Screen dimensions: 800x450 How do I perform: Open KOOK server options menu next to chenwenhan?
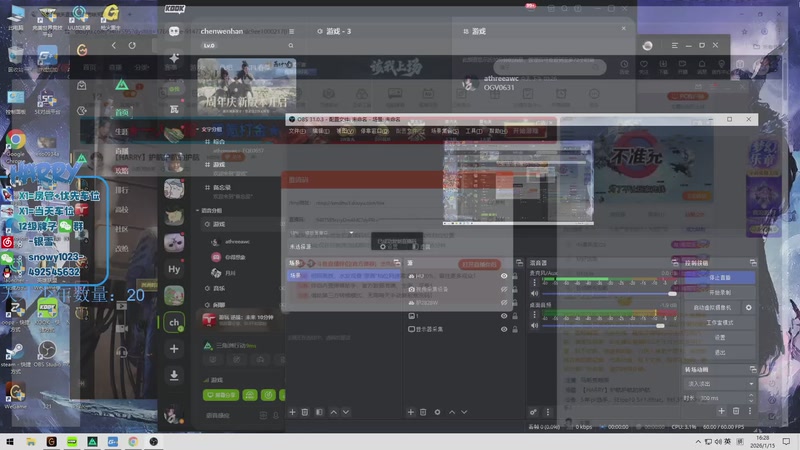(x=291, y=32)
